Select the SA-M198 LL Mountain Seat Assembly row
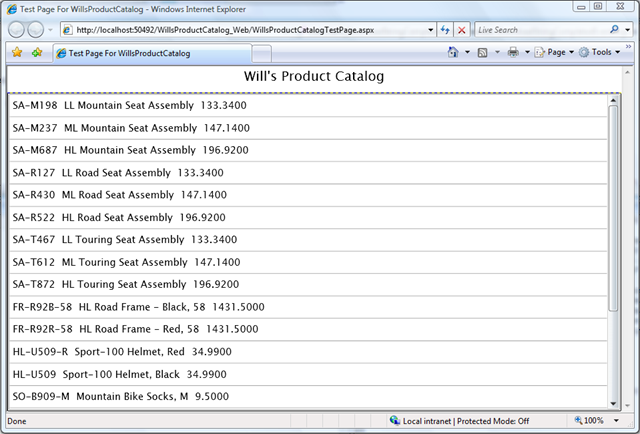This screenshot has width=640, height=434. [300, 105]
